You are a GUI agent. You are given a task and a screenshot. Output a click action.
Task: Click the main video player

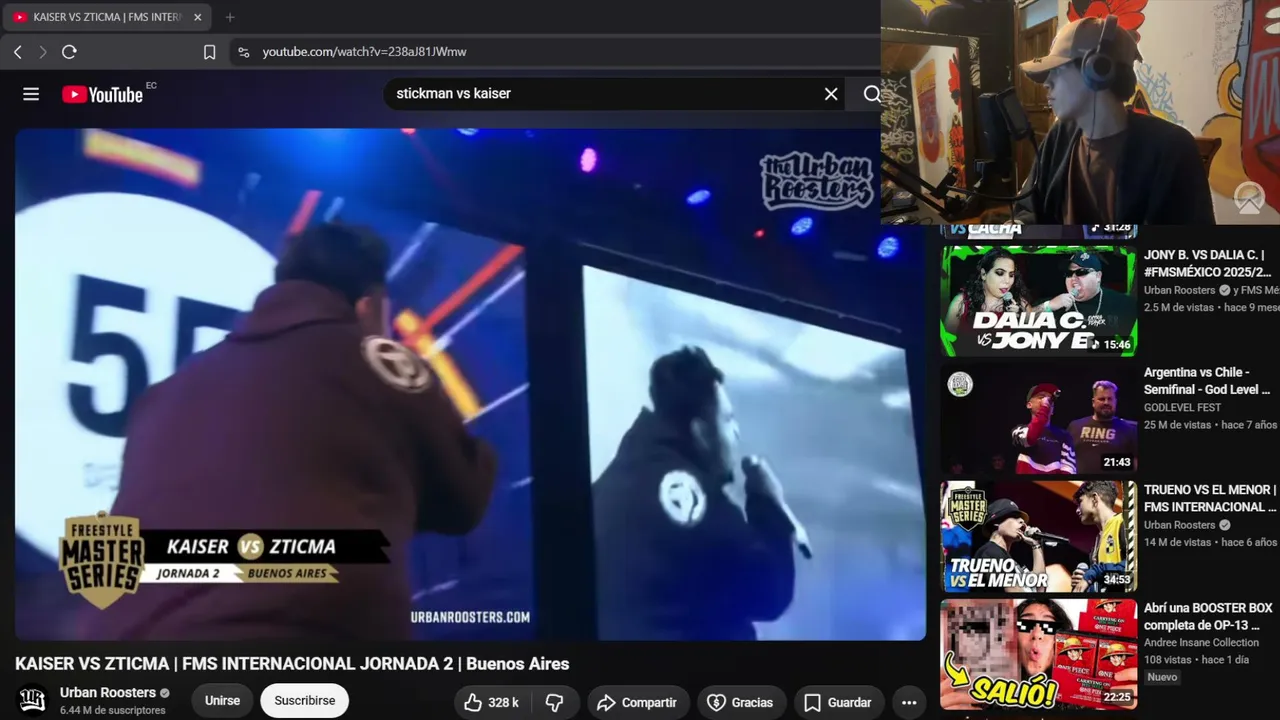[x=470, y=384]
